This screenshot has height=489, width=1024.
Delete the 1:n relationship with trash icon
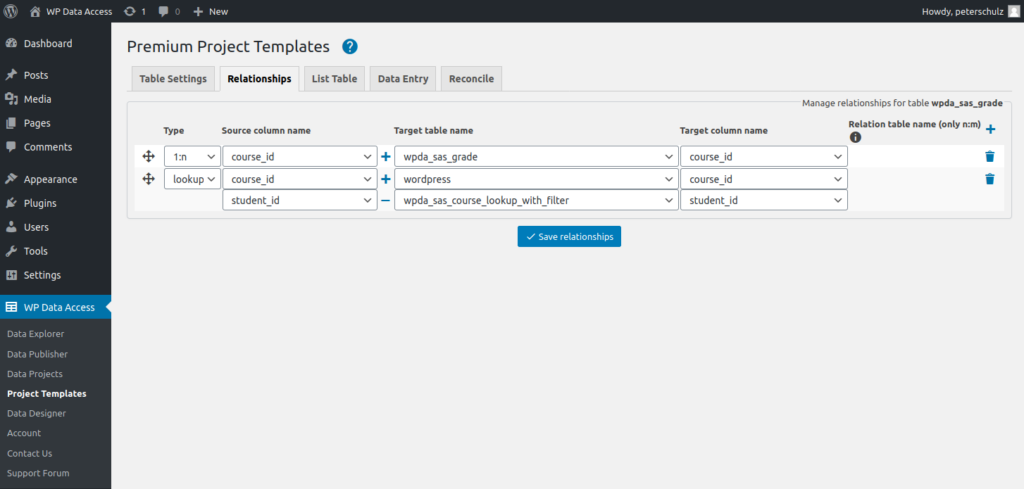pyautogui.click(x=990, y=157)
